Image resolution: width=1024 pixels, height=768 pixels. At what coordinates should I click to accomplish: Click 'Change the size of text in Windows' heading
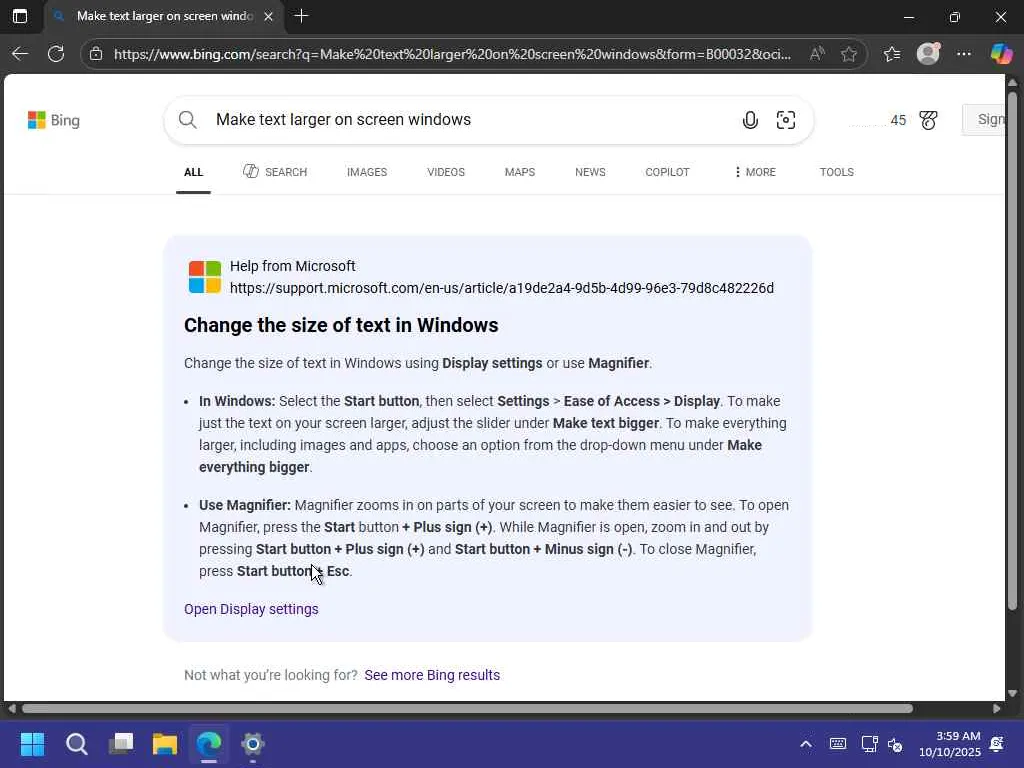(341, 325)
